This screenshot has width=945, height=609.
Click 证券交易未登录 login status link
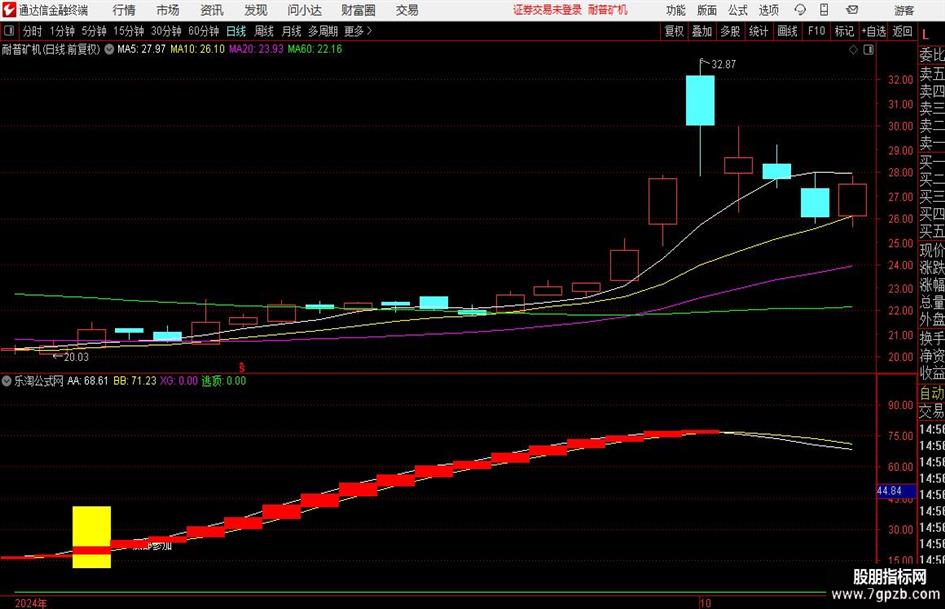tap(547, 10)
